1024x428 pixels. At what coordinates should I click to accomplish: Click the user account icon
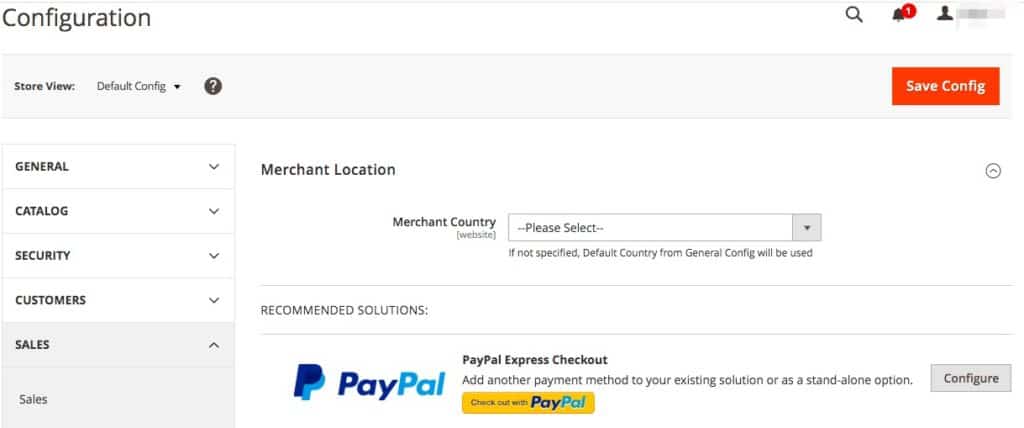click(944, 15)
